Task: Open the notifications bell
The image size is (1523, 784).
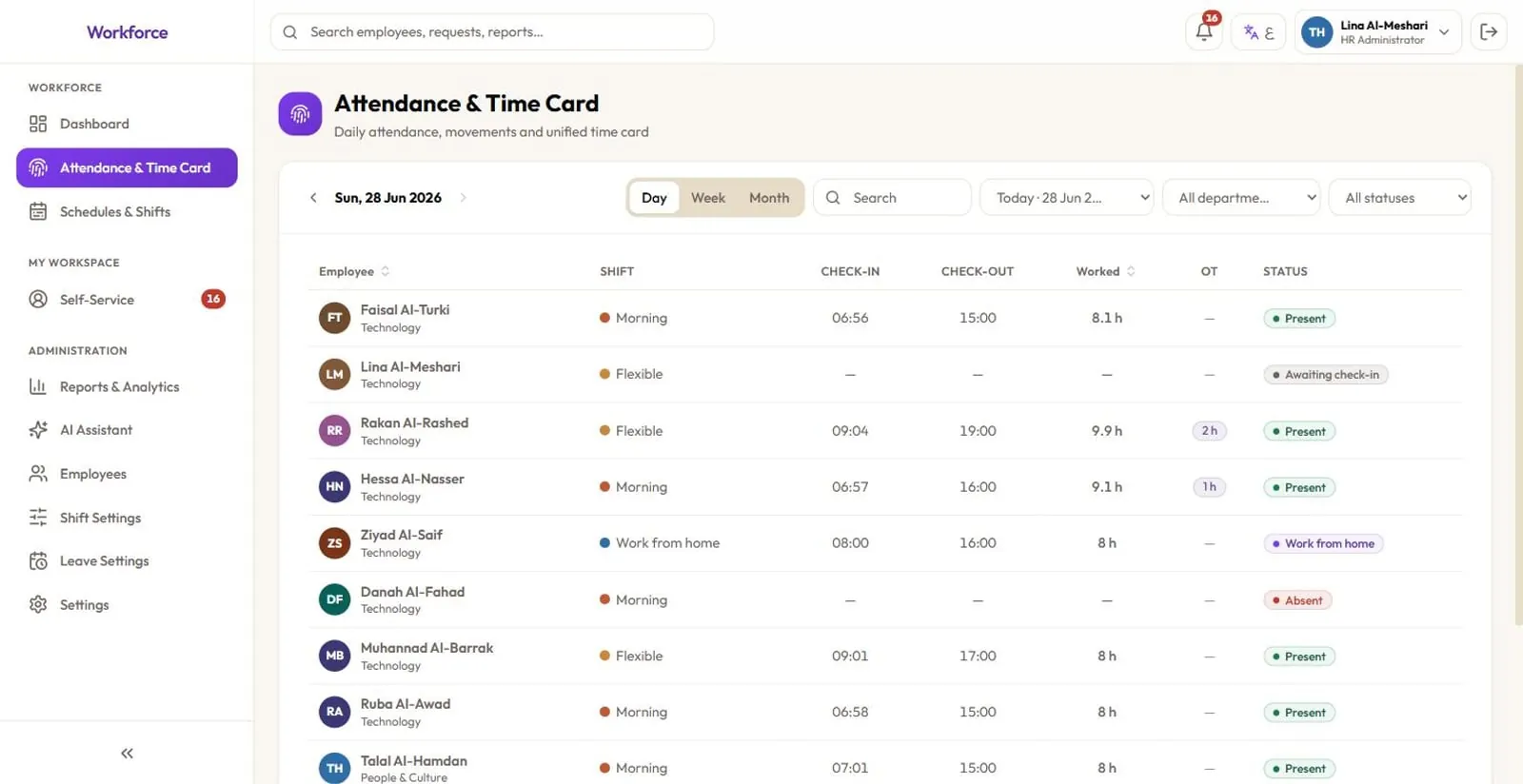Action: coord(1203,31)
